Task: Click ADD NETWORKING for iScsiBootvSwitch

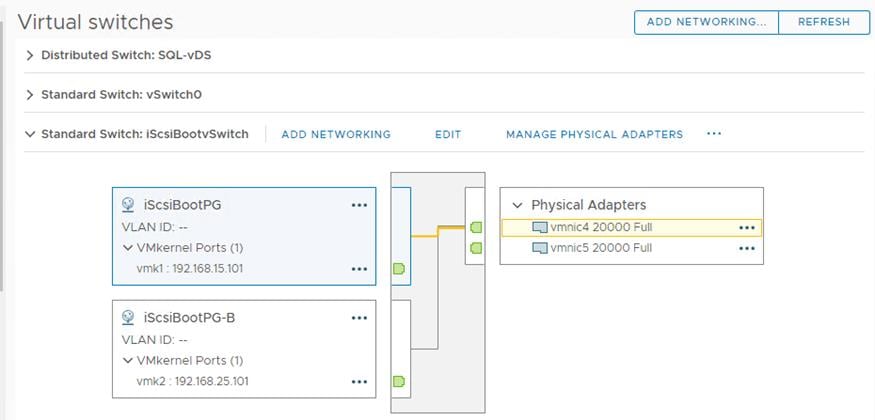Action: click(336, 134)
